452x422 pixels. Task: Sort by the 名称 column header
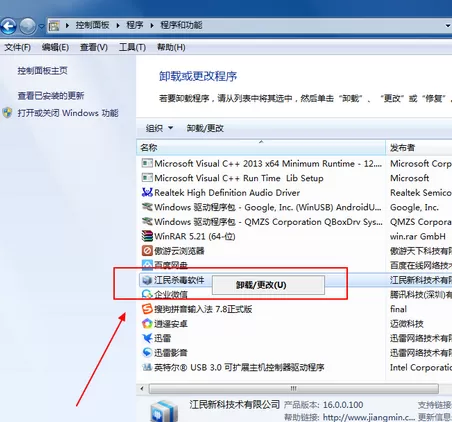pos(261,148)
